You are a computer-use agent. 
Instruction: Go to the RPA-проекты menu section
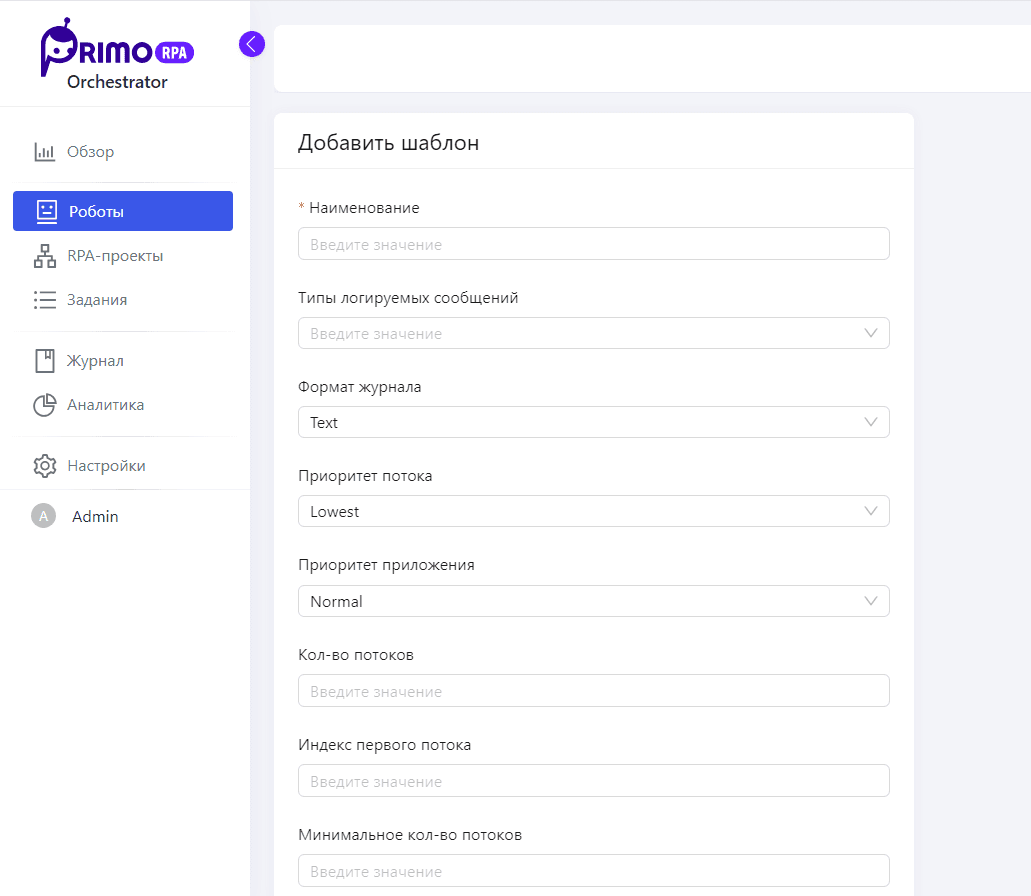coord(115,256)
